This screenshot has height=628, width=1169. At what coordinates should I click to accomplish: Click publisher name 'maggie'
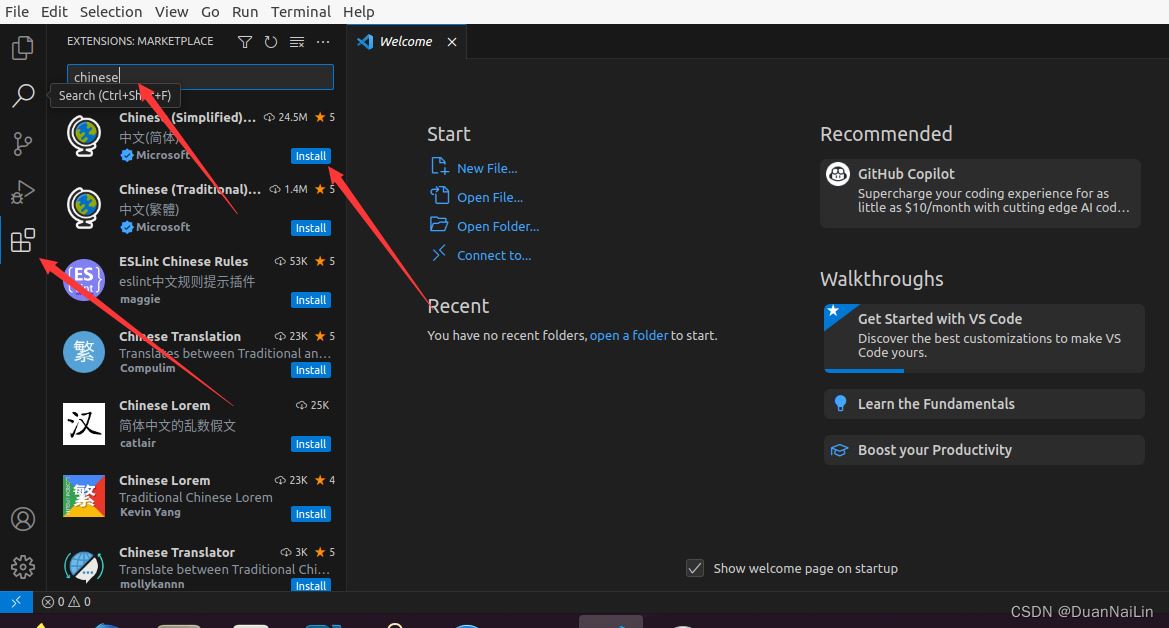[140, 299]
